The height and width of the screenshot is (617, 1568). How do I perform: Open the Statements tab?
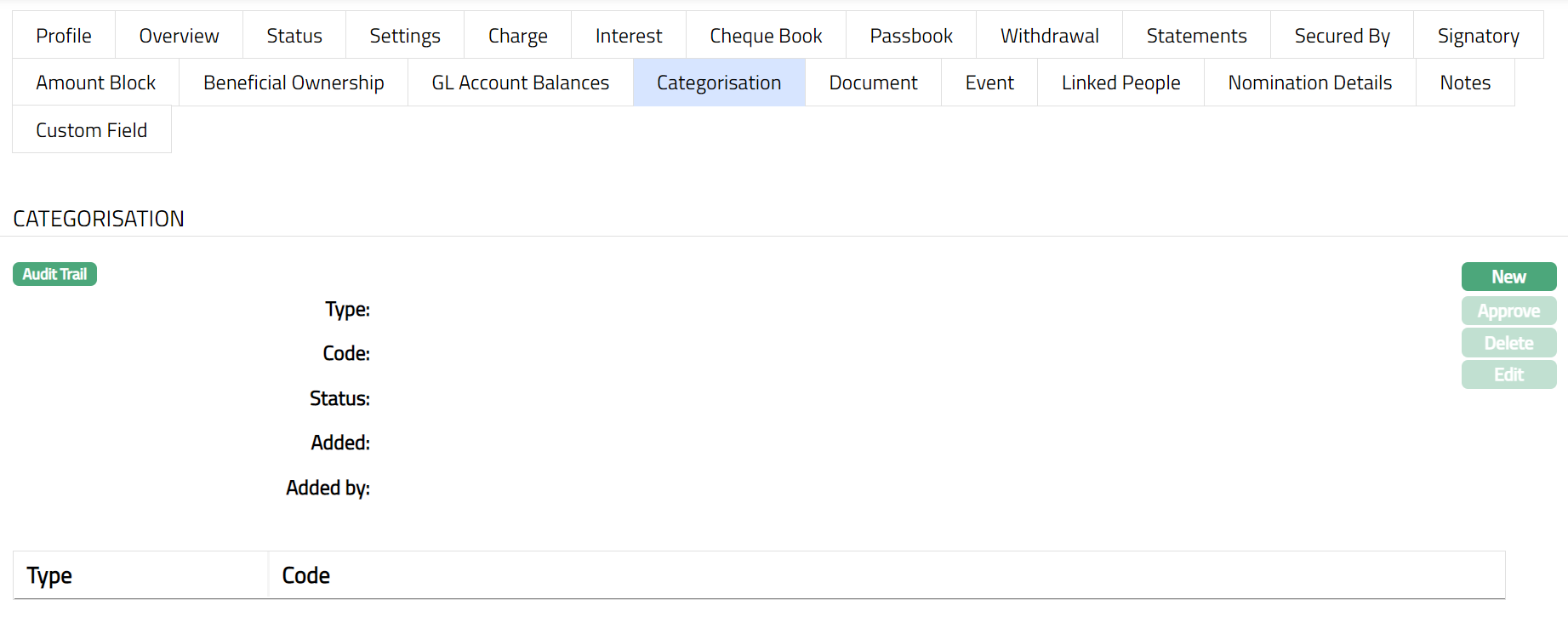[x=1196, y=36]
